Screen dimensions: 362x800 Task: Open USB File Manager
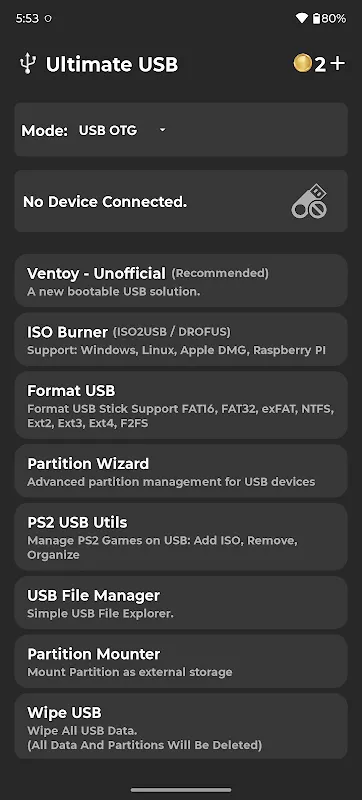pos(181,603)
